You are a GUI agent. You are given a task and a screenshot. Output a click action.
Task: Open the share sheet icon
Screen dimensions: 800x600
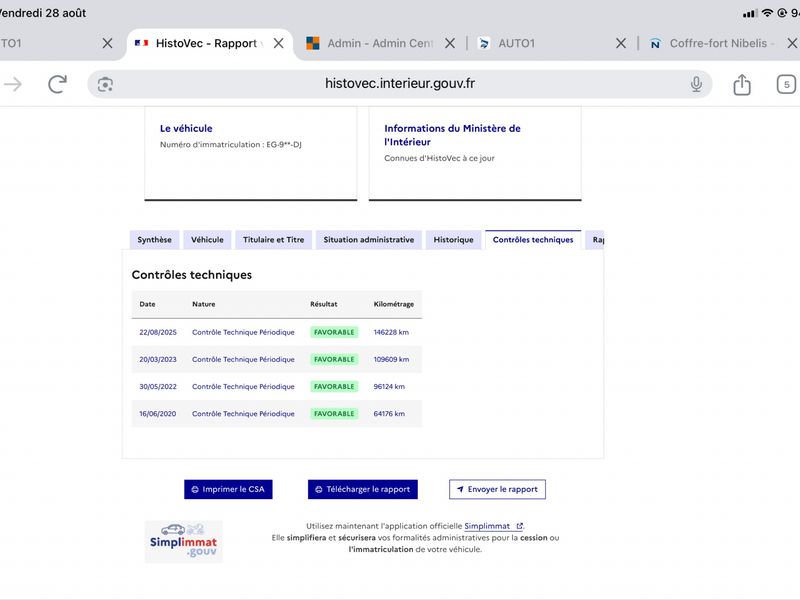(742, 84)
